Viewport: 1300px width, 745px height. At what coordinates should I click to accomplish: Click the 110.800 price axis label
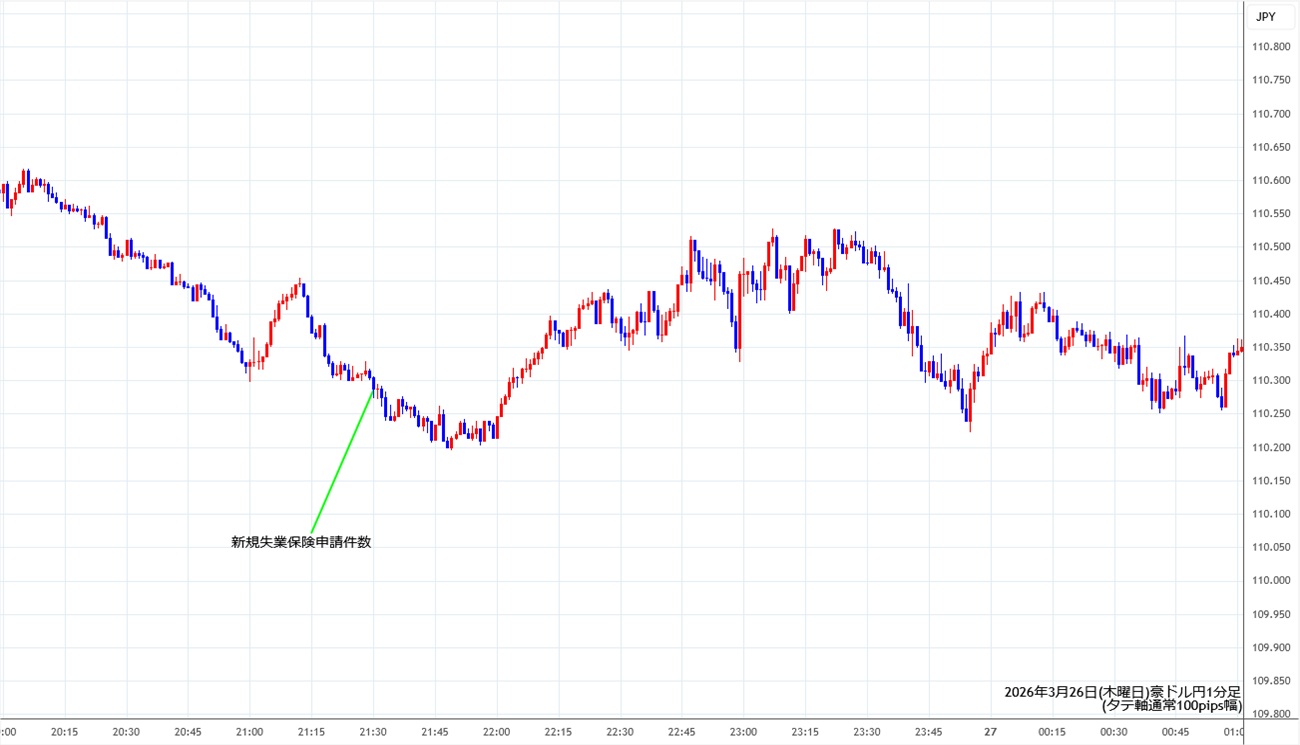(x=1270, y=47)
